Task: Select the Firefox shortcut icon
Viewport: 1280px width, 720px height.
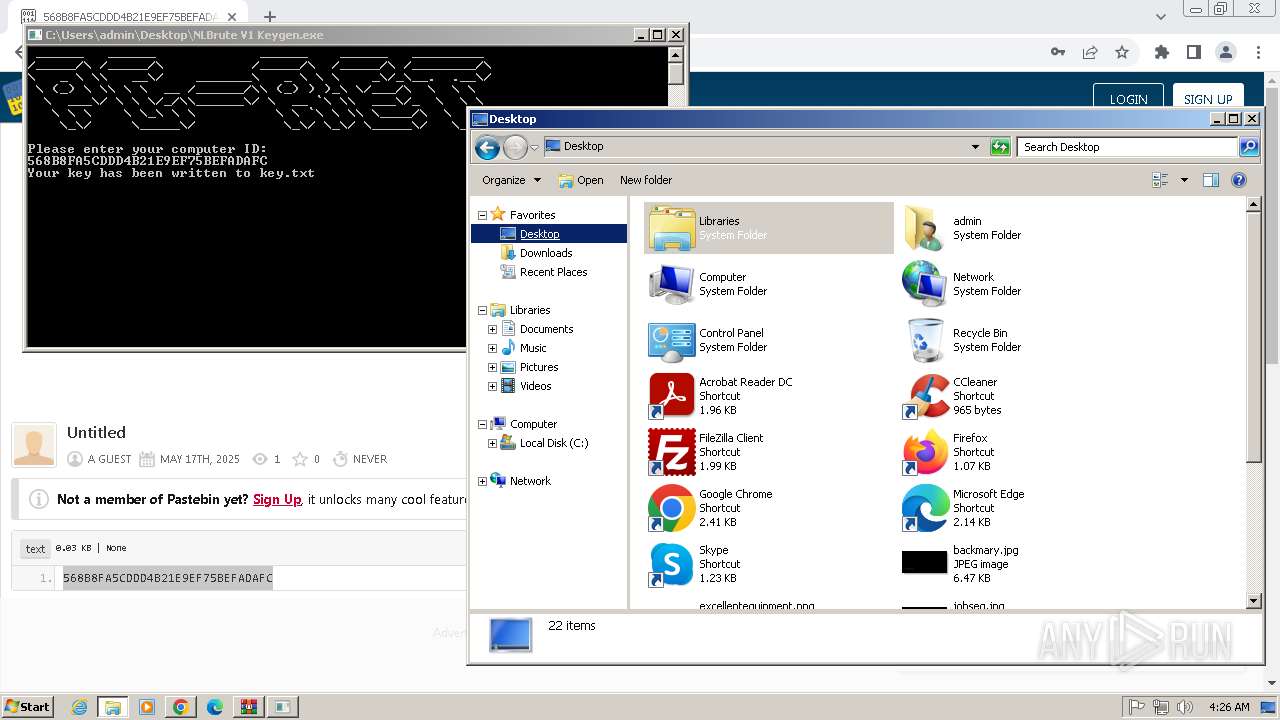Action: point(924,452)
